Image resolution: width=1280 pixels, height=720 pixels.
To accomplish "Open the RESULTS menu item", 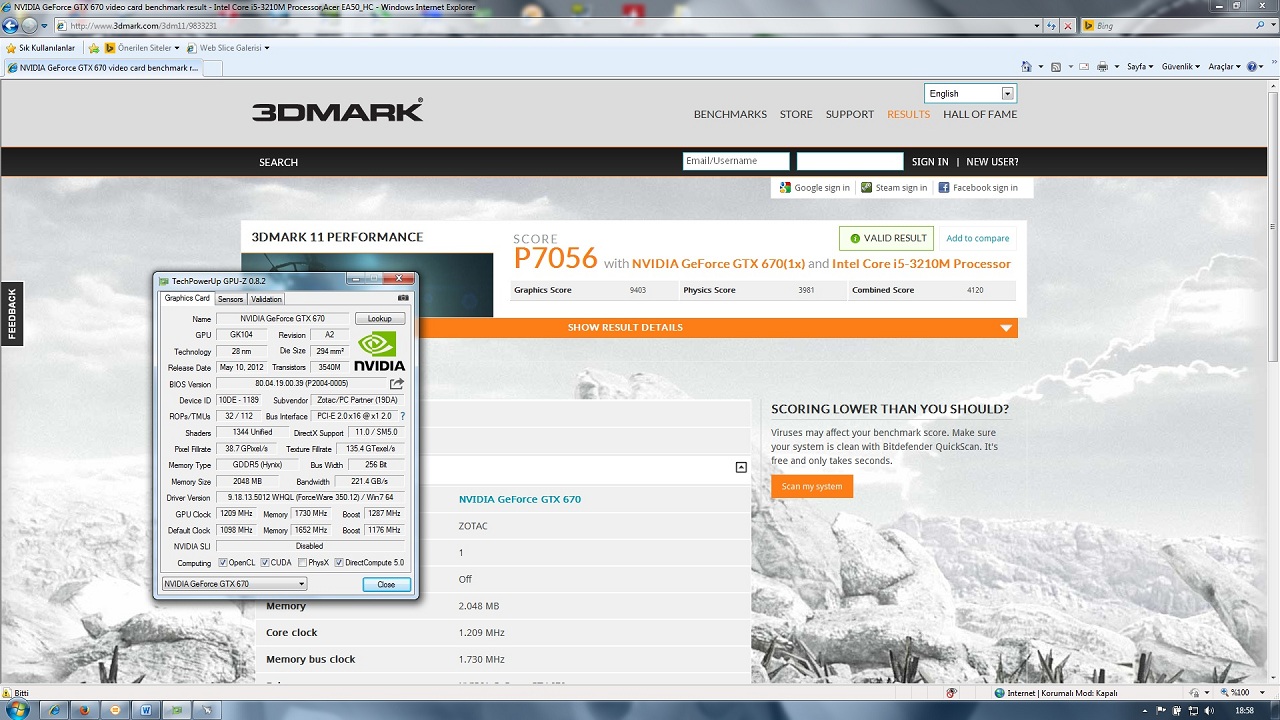I will 908,114.
